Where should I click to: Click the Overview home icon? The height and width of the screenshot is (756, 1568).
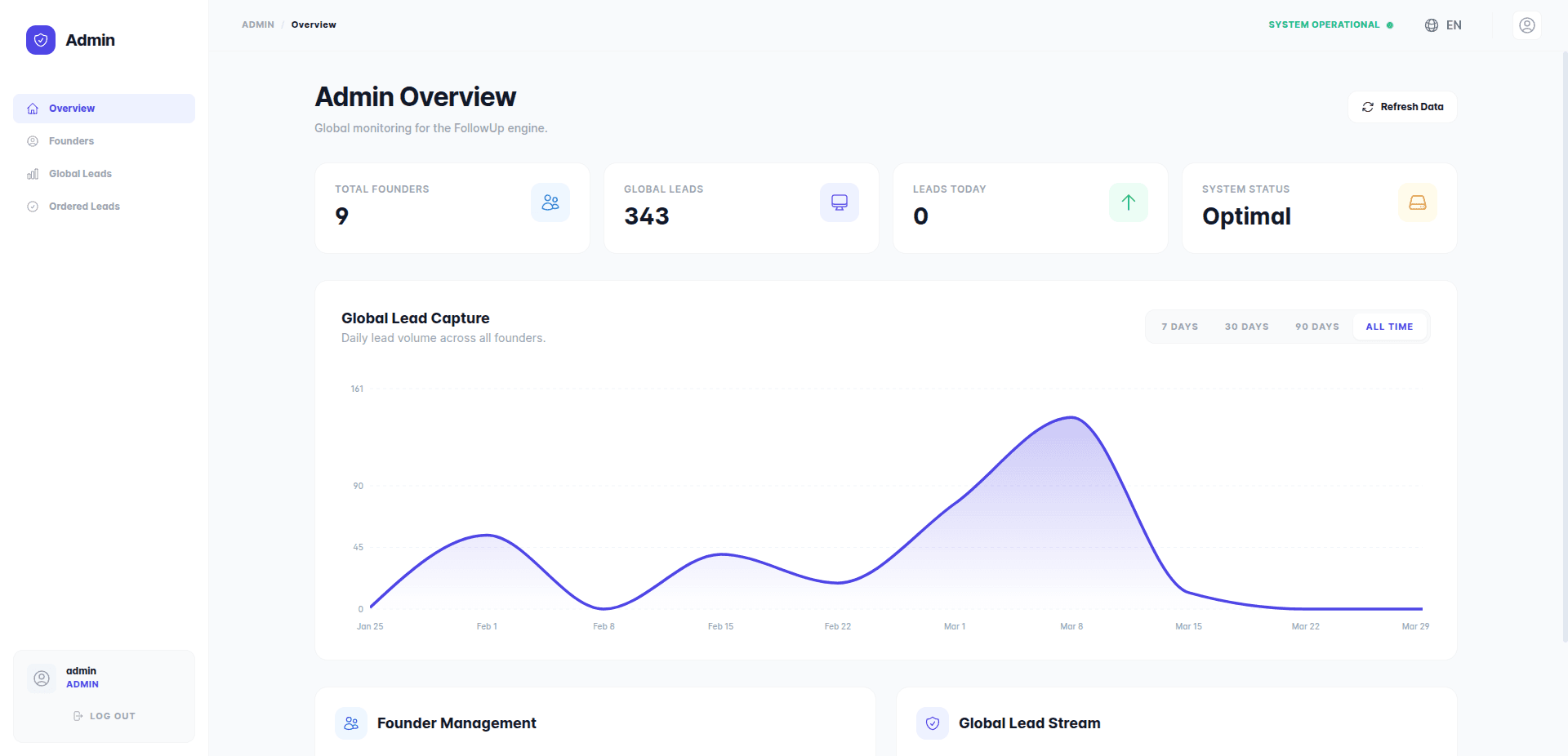tap(33, 109)
